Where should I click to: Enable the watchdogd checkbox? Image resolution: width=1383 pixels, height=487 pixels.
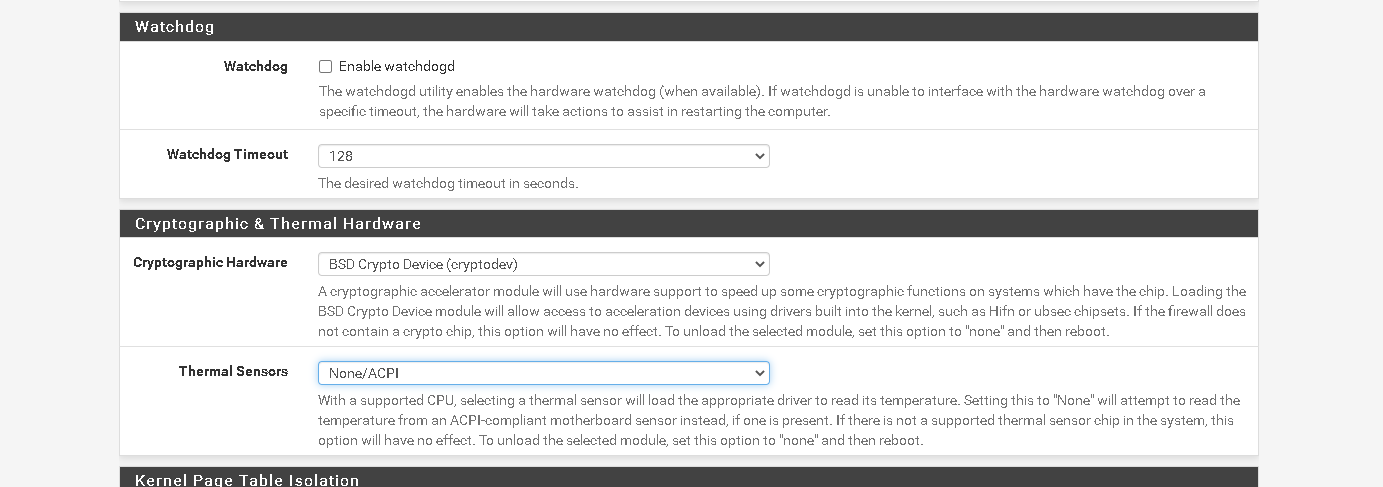(x=325, y=67)
